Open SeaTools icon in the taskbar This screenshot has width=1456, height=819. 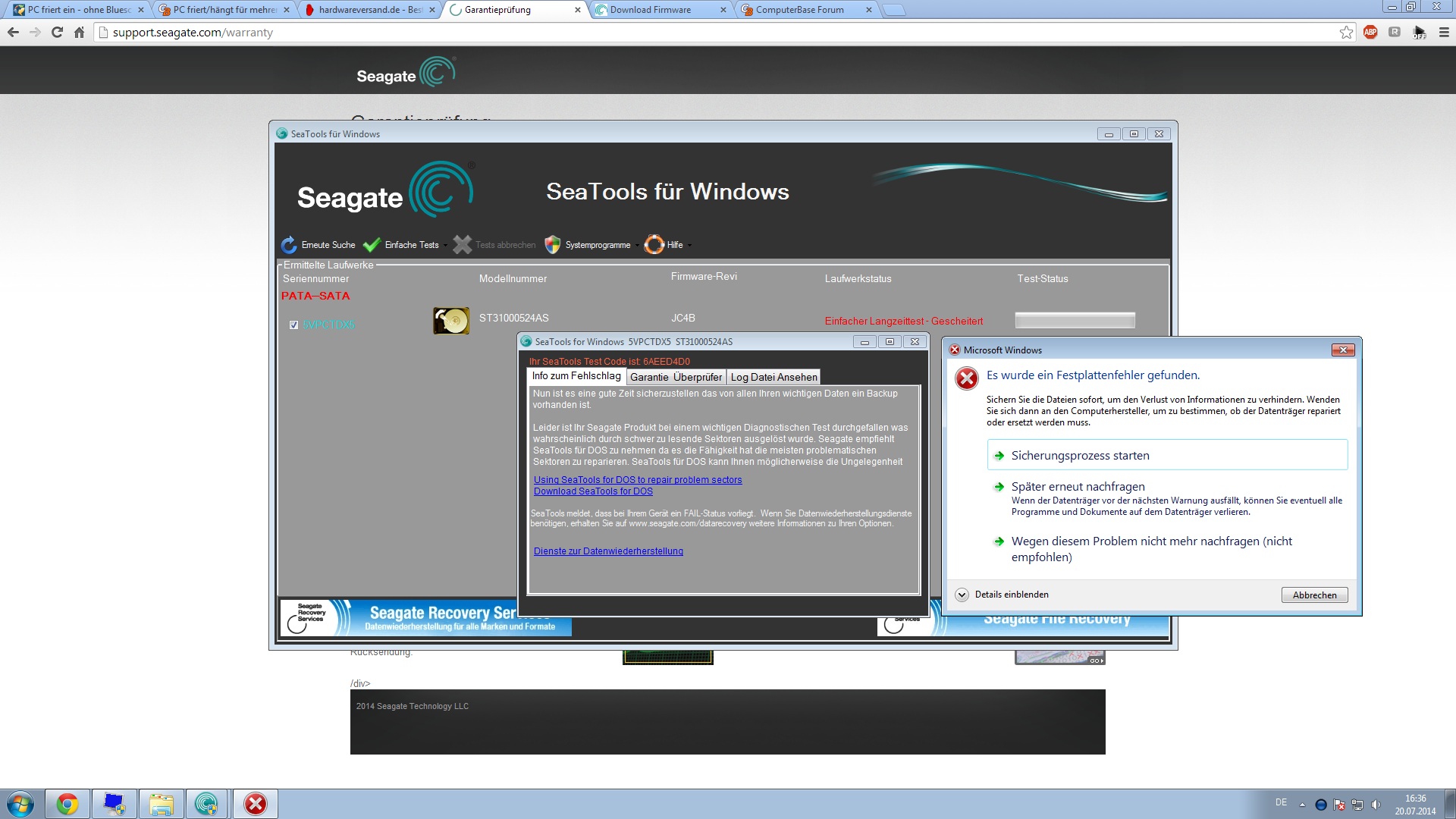206,804
